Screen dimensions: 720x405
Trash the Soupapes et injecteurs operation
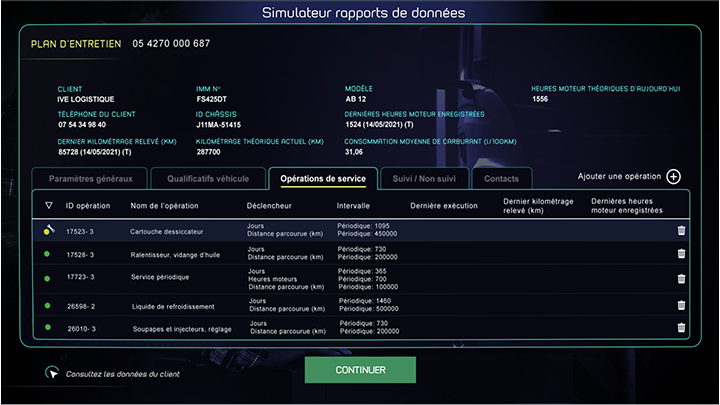[681, 327]
